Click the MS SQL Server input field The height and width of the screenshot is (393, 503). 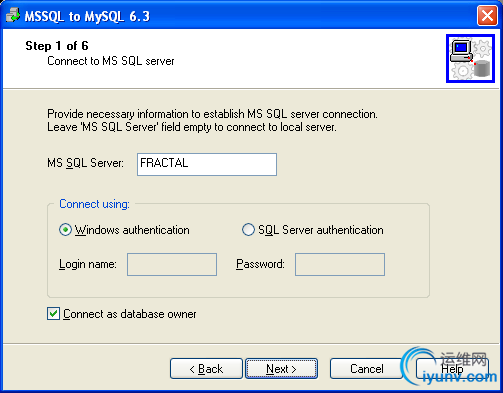click(x=207, y=164)
